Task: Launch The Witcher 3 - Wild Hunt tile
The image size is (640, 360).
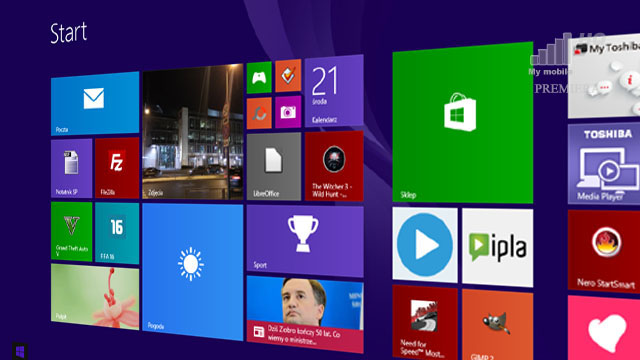Action: pos(334,166)
